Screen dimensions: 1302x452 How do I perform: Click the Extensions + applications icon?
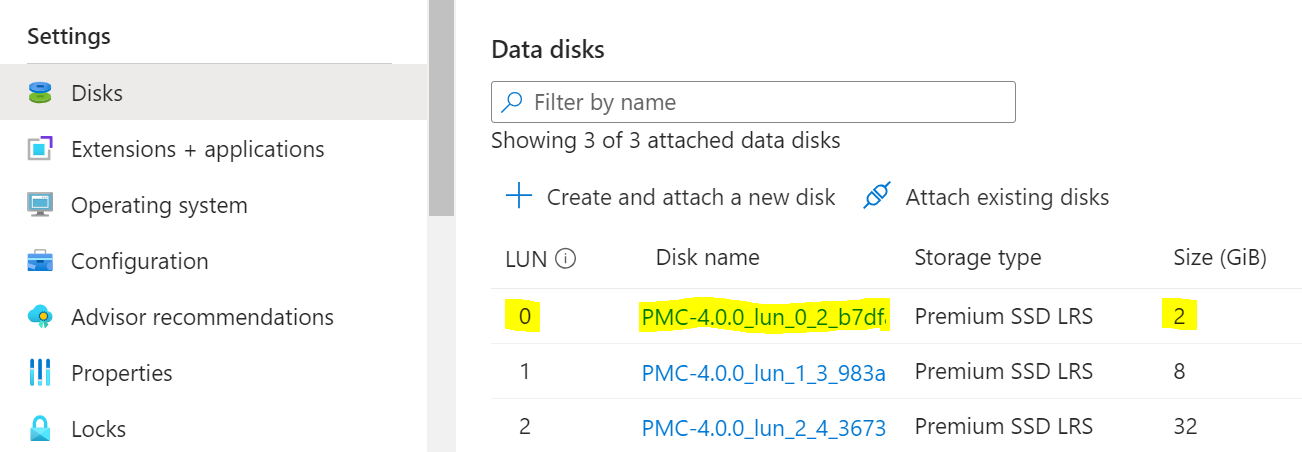(39, 149)
